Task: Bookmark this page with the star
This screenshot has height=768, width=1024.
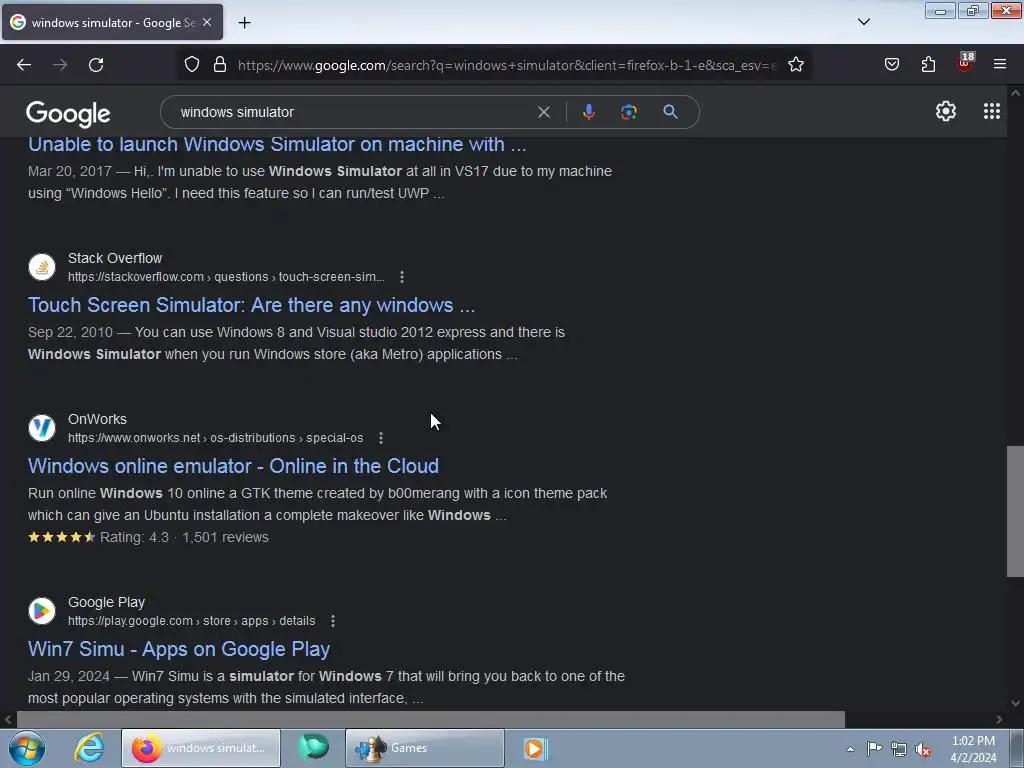Action: click(795, 65)
